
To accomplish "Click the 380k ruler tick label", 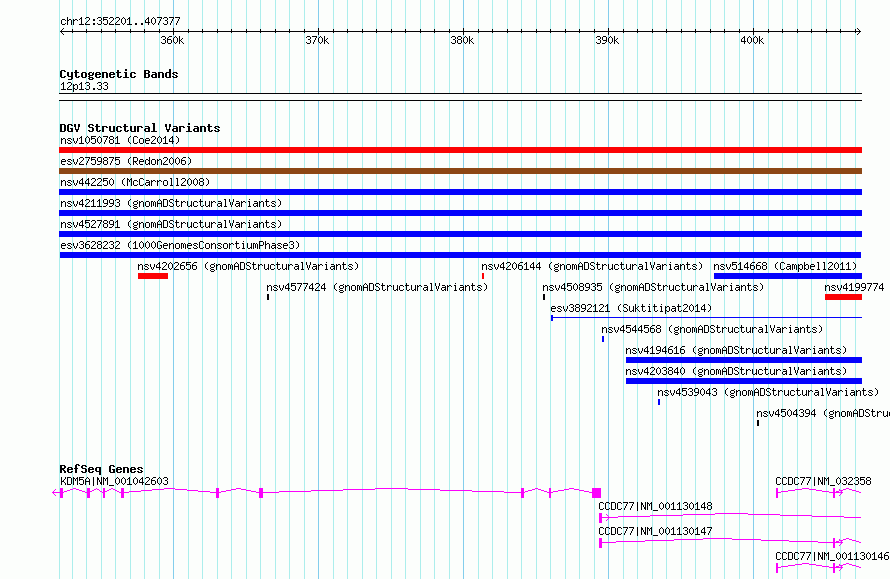I will (x=462, y=40).
